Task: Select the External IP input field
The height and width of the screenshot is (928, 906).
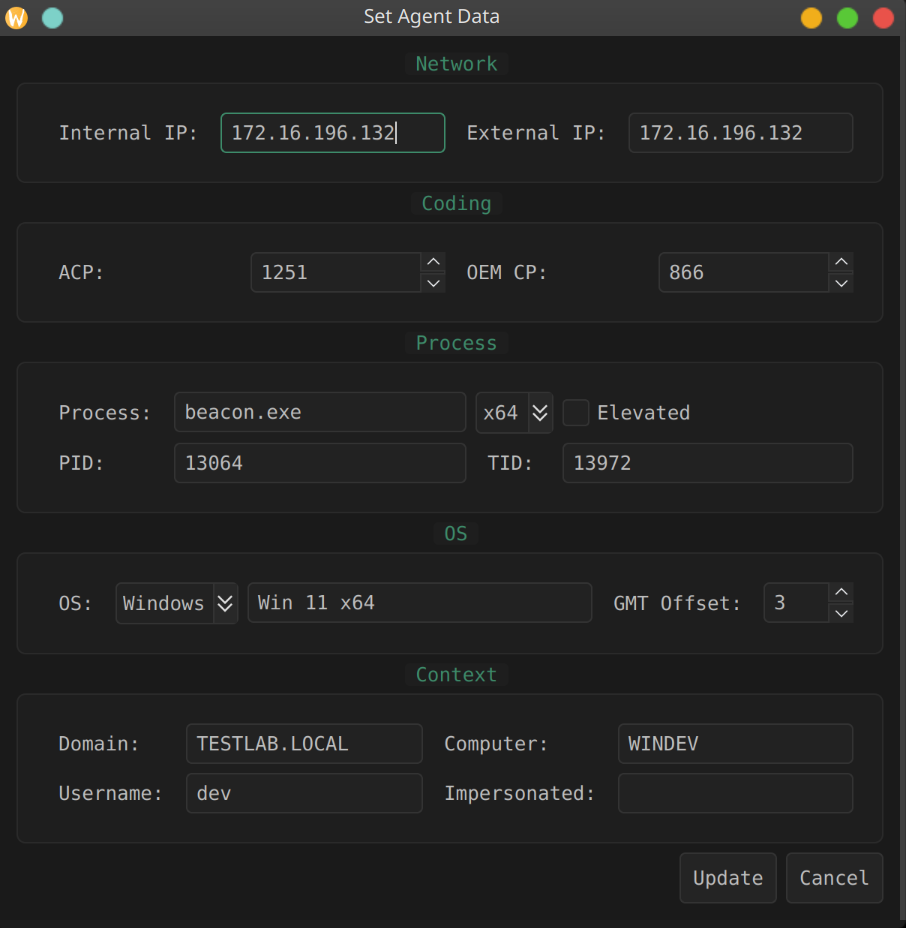Action: pyautogui.click(x=740, y=132)
